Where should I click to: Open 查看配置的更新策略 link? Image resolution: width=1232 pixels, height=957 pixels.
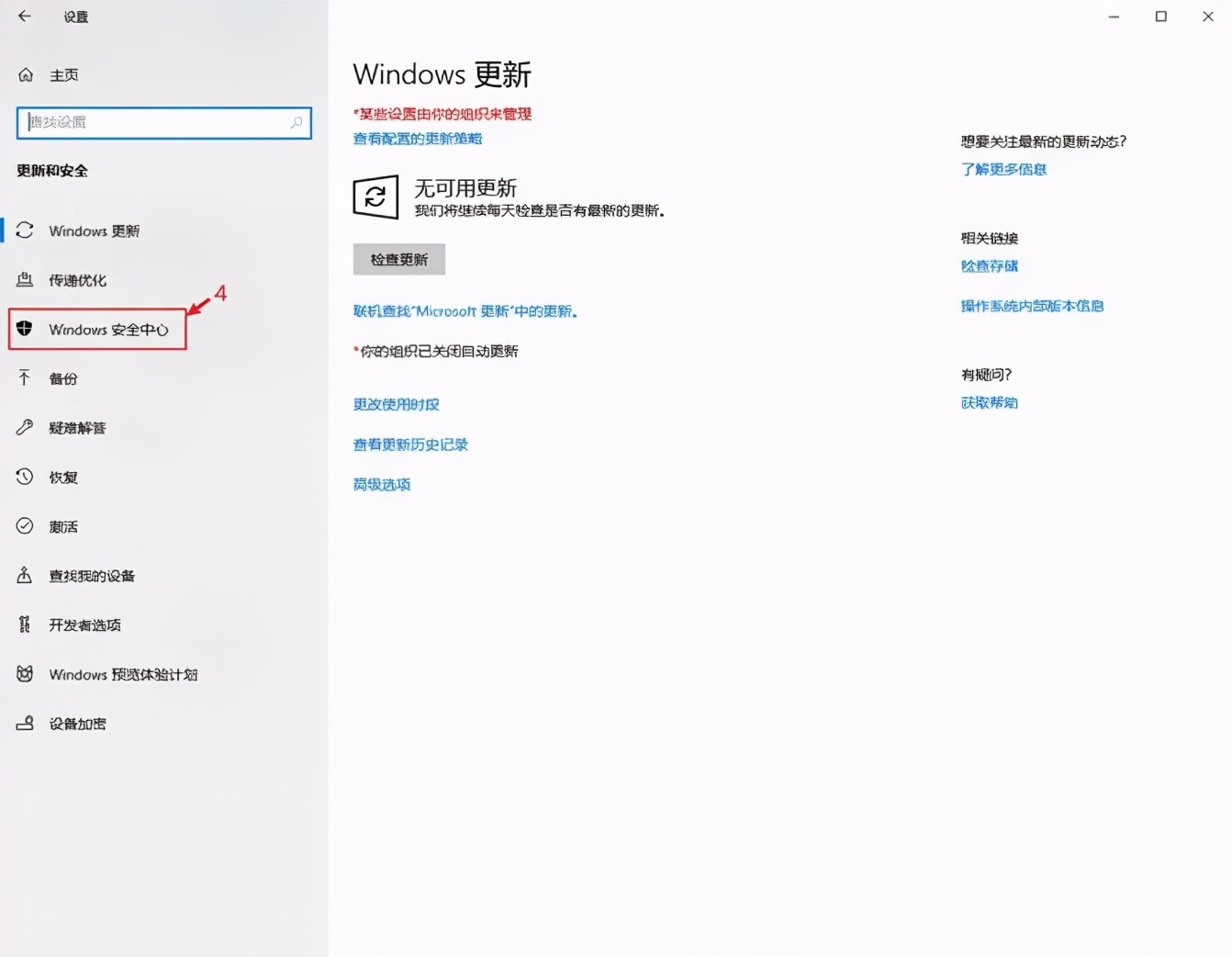click(x=418, y=139)
